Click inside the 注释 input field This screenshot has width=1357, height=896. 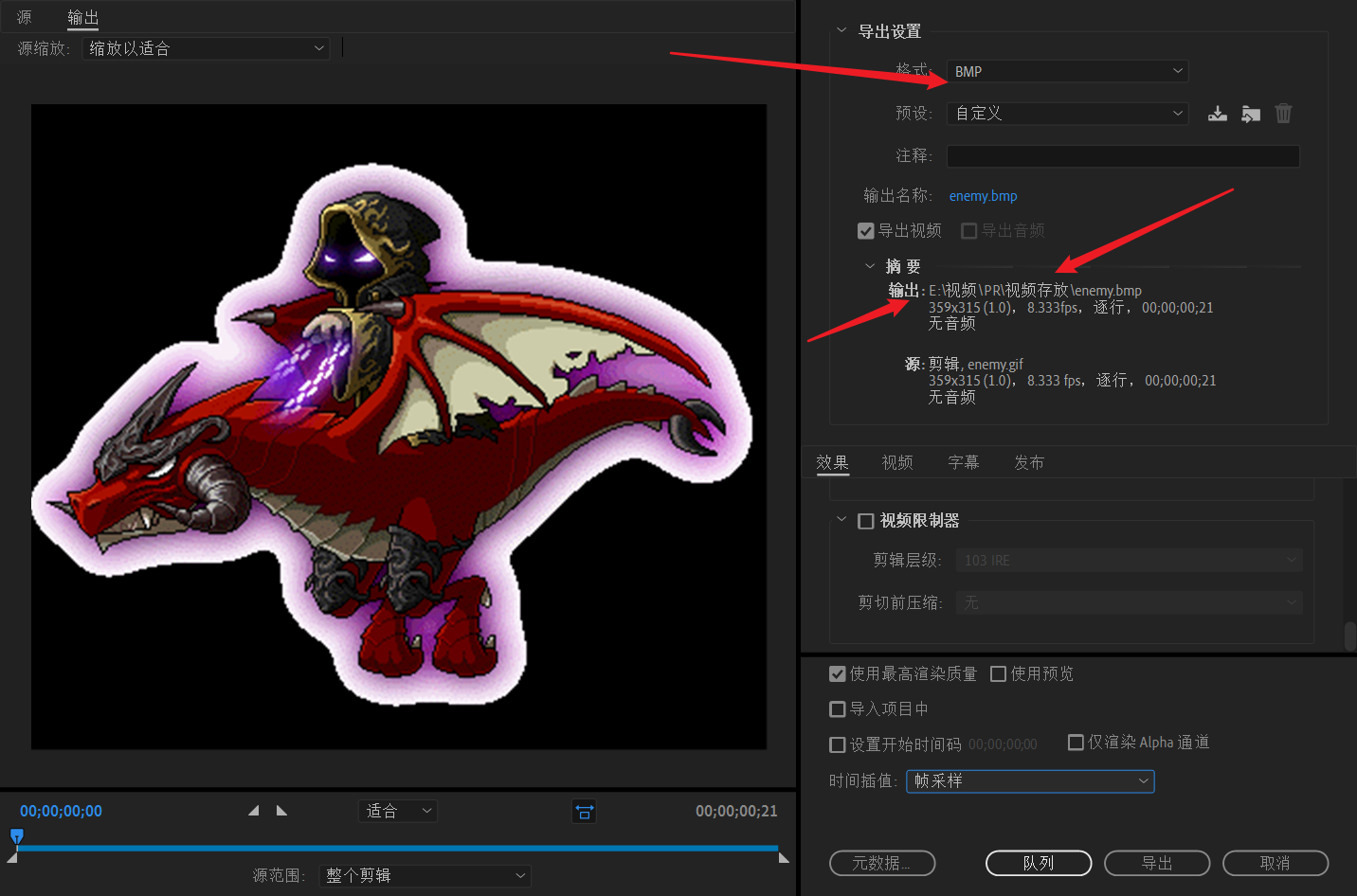1122,155
